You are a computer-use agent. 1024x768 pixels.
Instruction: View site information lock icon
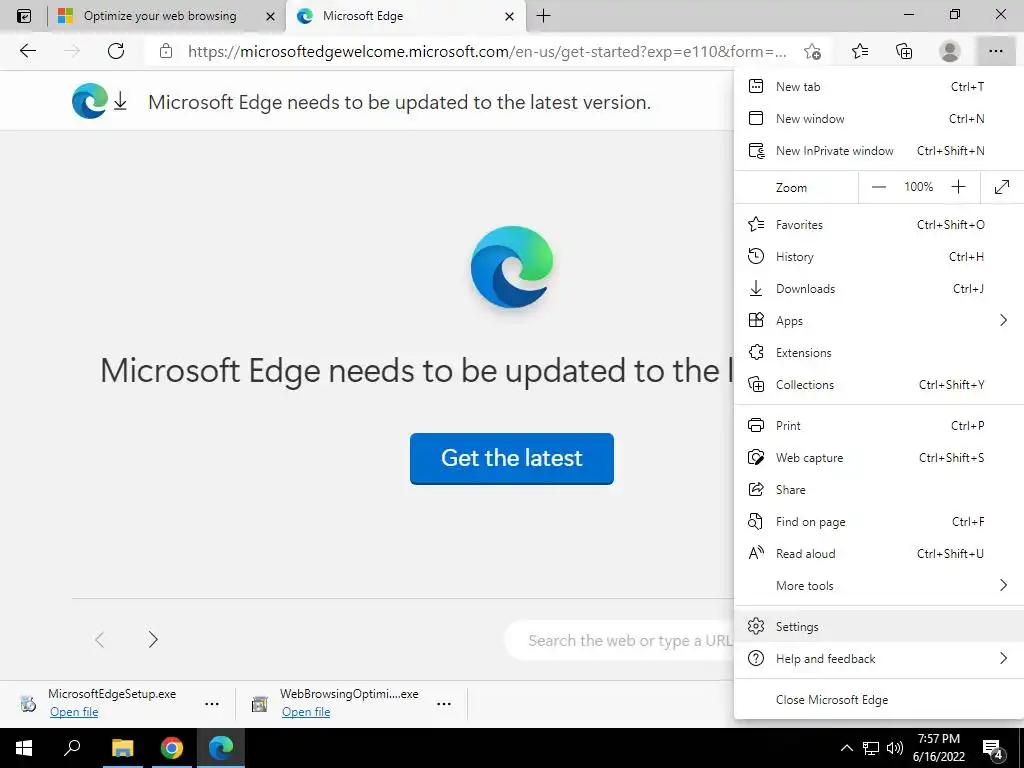pyautogui.click(x=166, y=51)
